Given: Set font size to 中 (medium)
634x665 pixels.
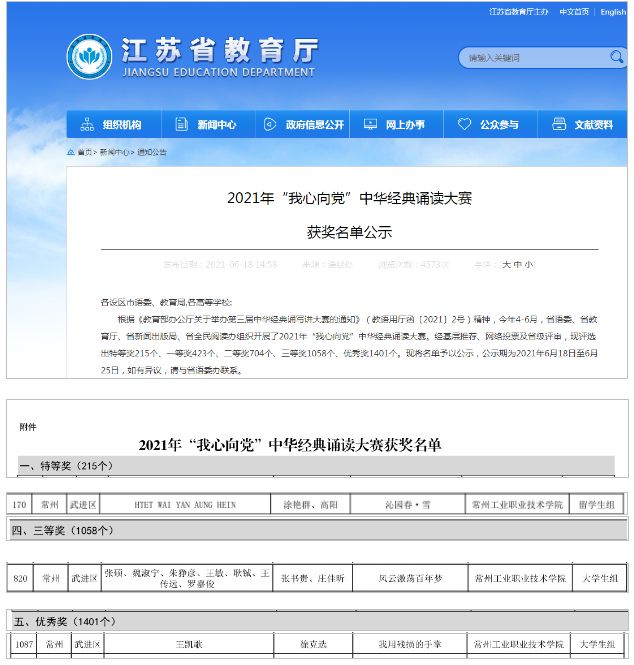Looking at the screenshot, I should tap(518, 265).
